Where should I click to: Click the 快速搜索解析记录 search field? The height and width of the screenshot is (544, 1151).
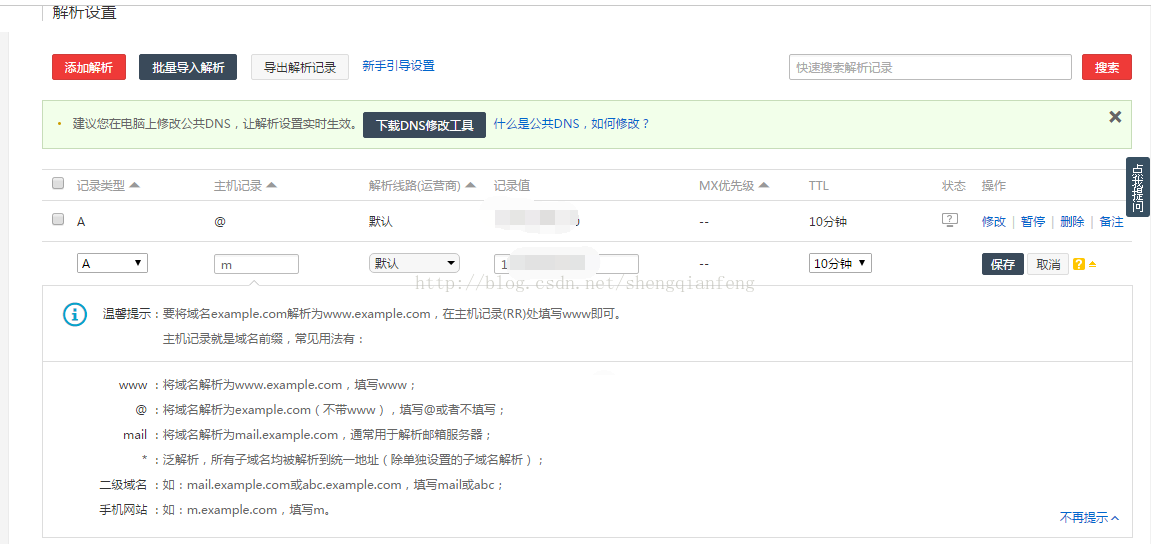tap(930, 67)
